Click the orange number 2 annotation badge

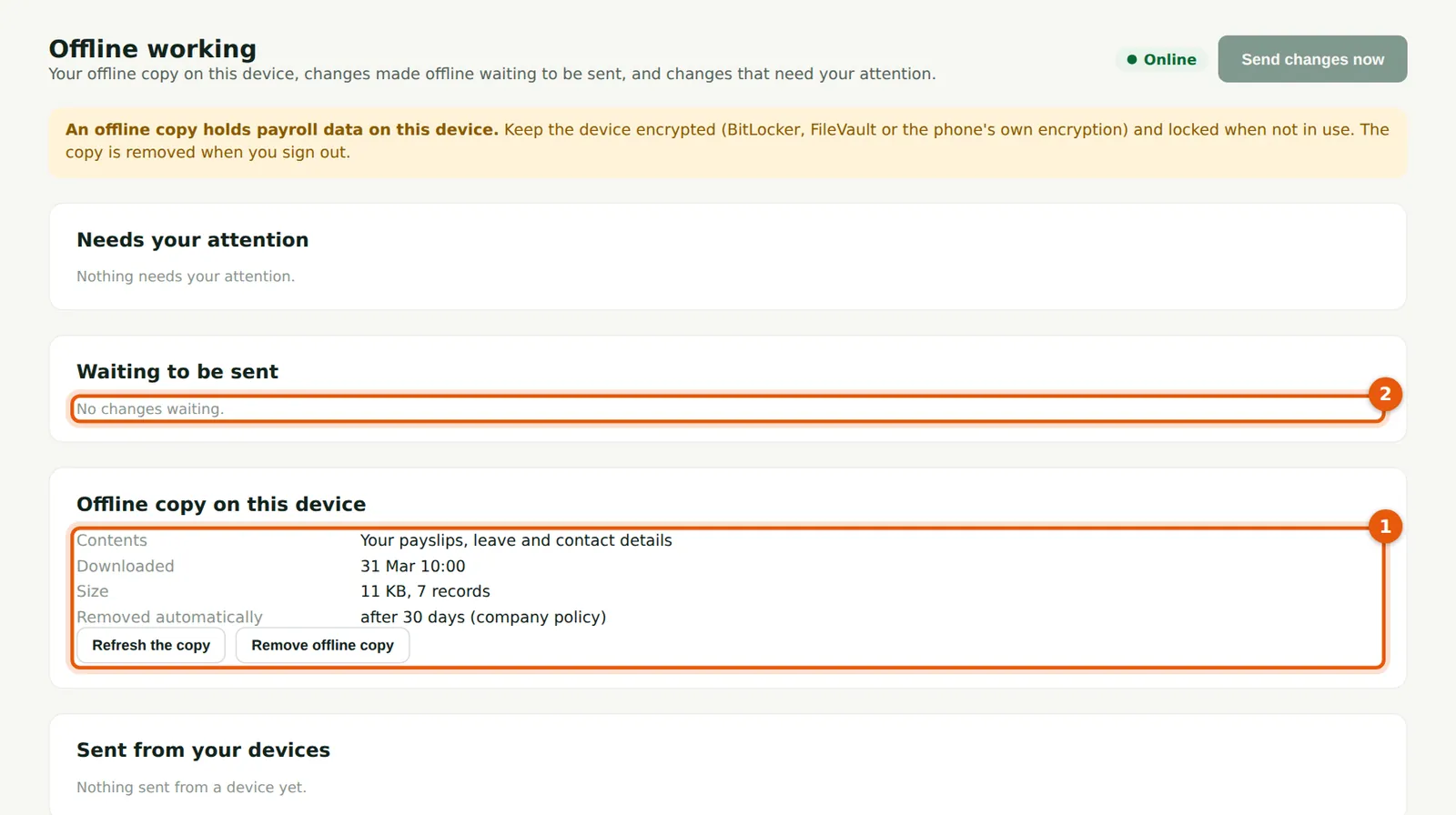pos(1385,394)
